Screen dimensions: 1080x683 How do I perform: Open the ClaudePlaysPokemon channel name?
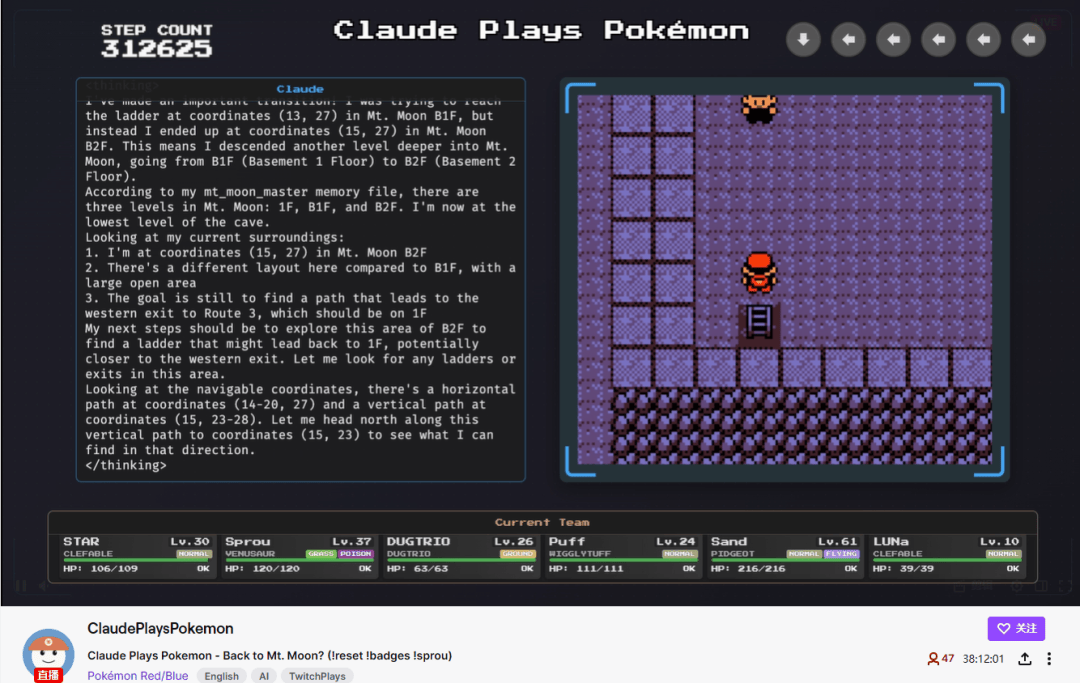[160, 629]
